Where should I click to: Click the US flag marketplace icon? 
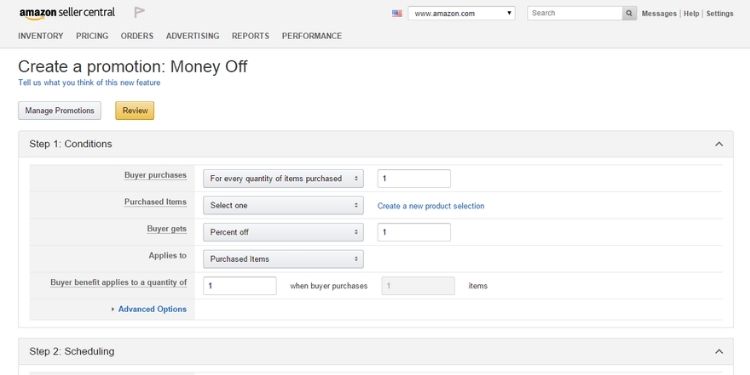pos(397,13)
